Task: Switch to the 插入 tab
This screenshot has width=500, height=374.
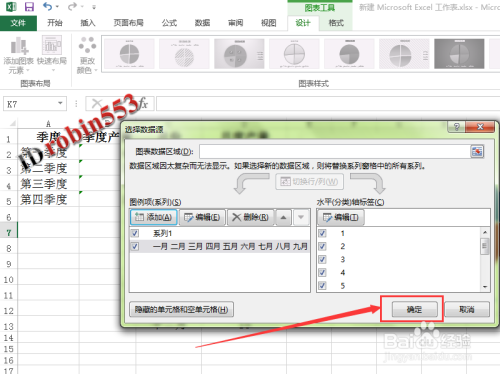Action: click(x=88, y=23)
